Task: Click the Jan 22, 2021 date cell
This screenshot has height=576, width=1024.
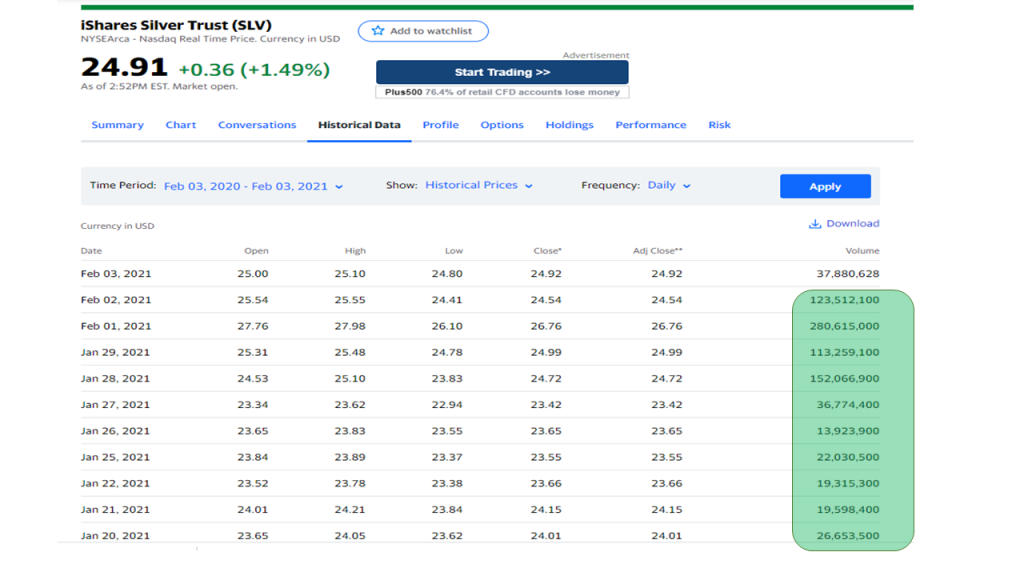Action: point(116,483)
